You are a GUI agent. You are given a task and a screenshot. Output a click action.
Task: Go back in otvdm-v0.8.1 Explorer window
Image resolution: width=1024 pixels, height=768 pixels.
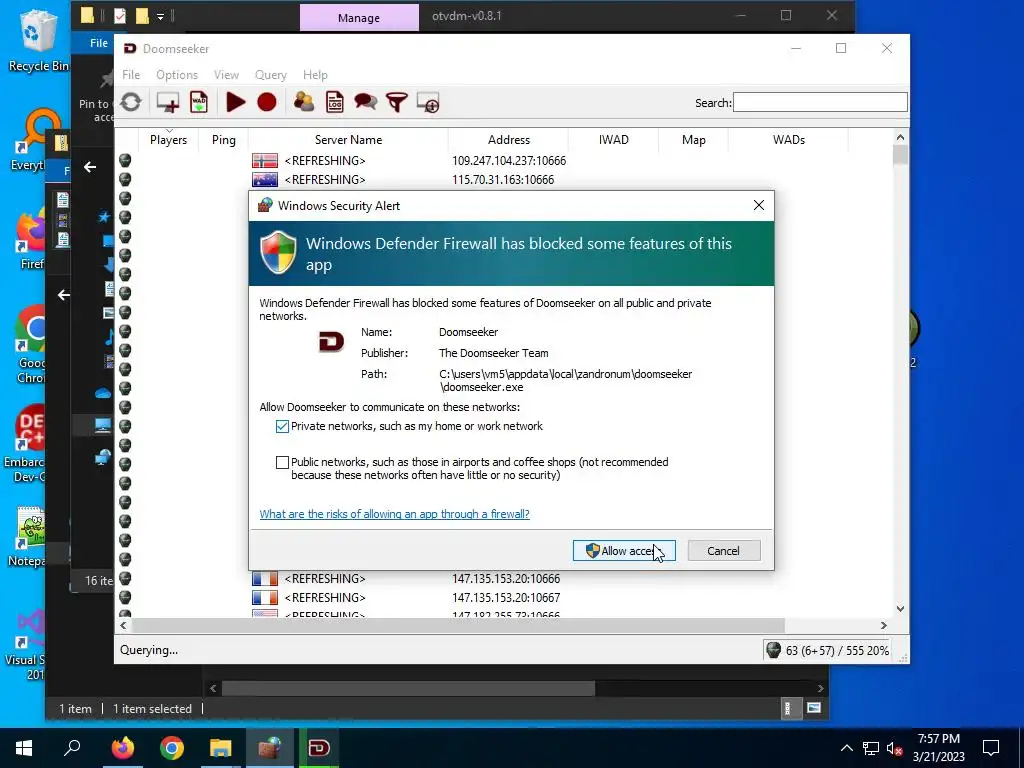click(x=90, y=167)
